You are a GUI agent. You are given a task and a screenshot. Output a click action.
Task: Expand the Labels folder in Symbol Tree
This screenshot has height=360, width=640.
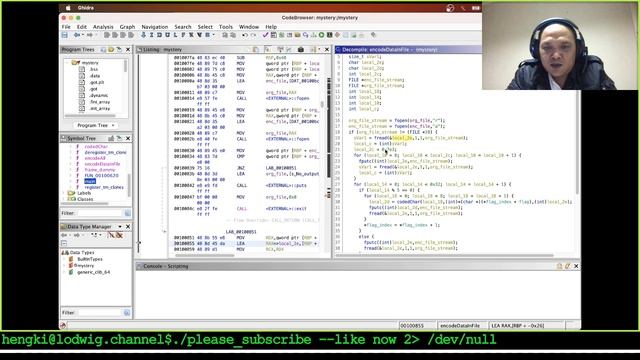pos(64,193)
